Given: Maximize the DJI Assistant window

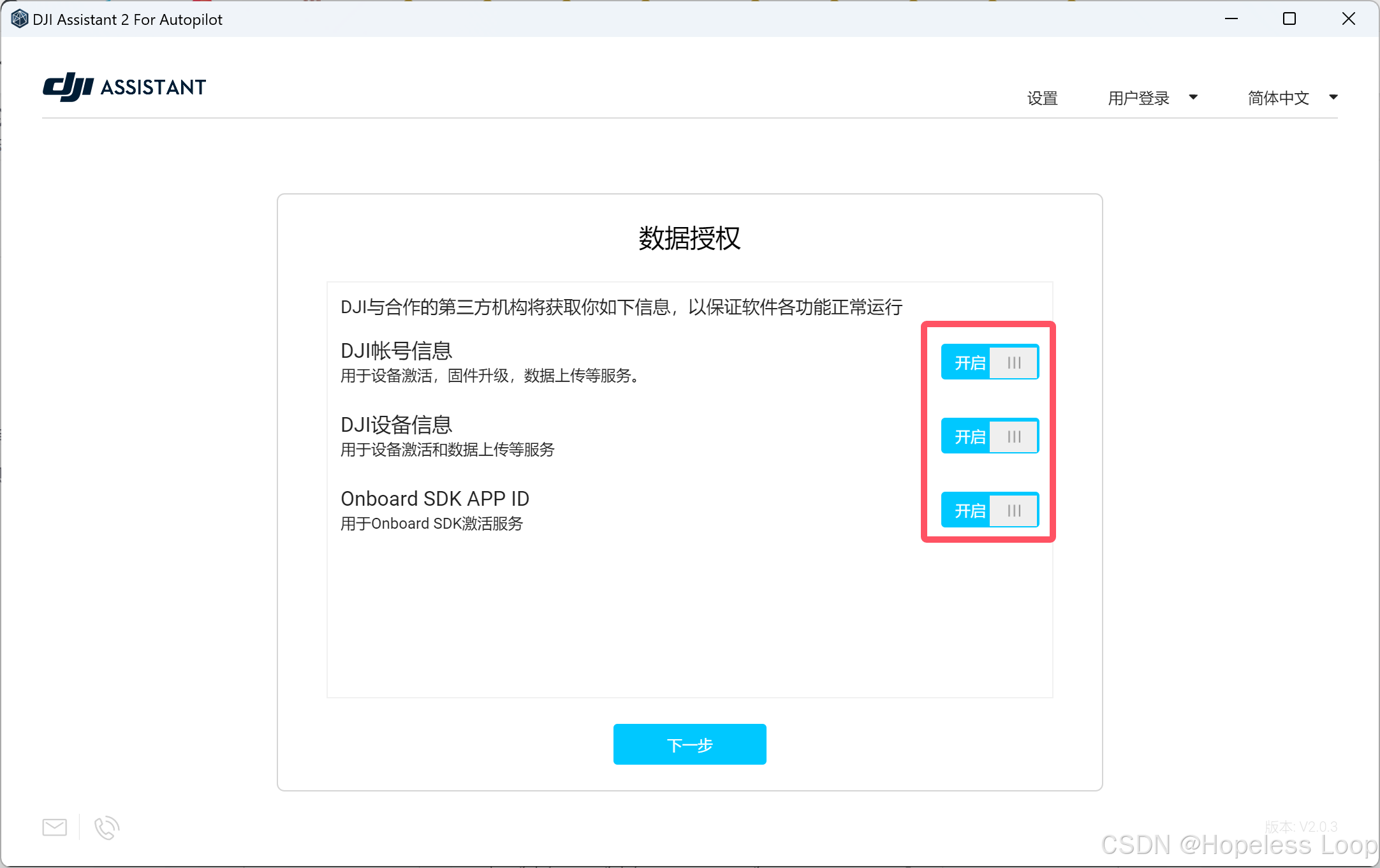Looking at the screenshot, I should (x=1289, y=19).
